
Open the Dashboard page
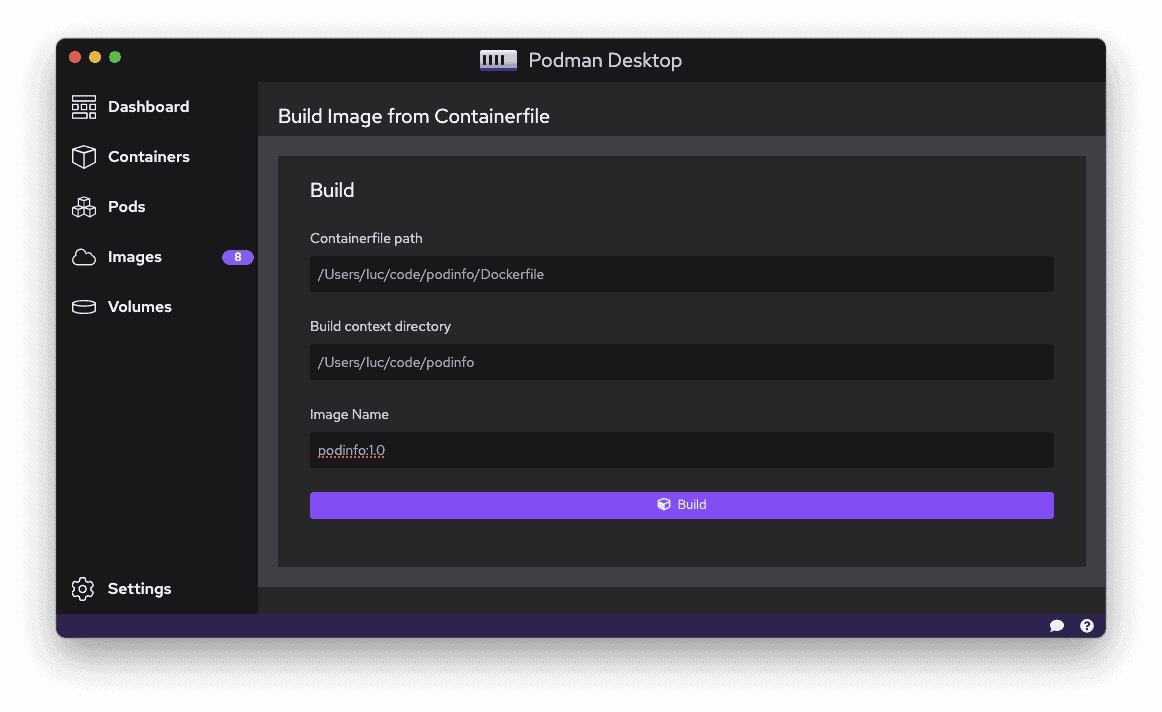[148, 107]
